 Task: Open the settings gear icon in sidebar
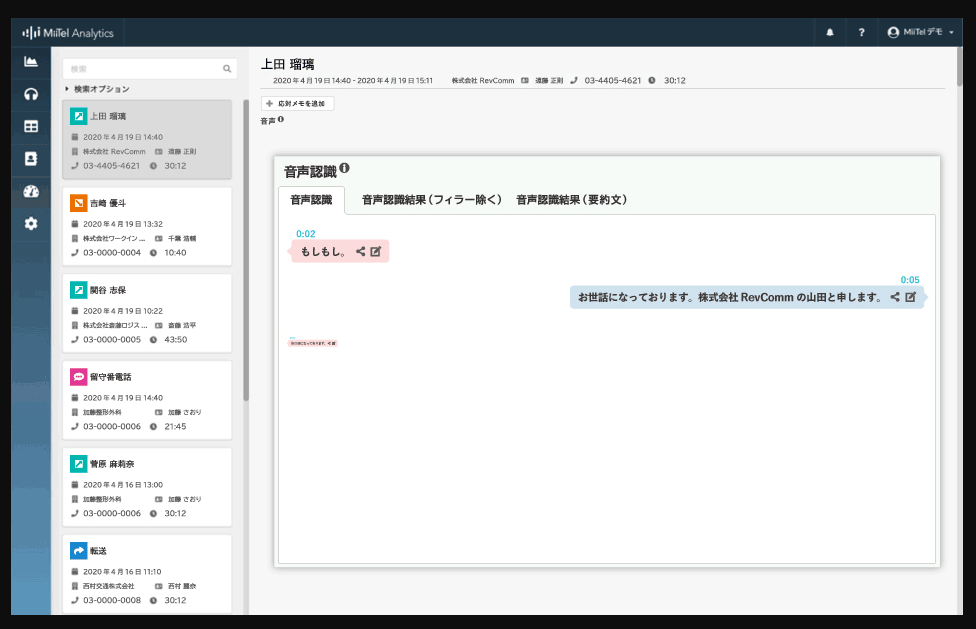(30, 224)
